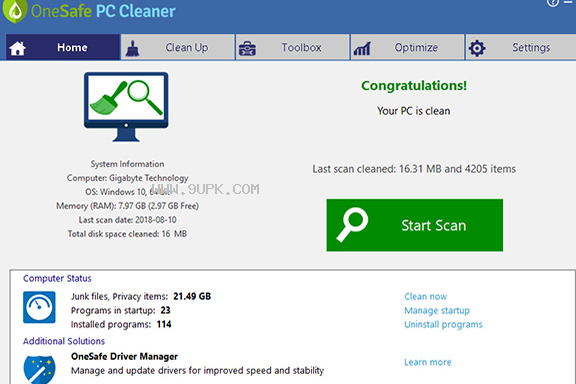Click the OneSafe Driver Manager shield icon
The width and height of the screenshot is (576, 384).
click(39, 369)
